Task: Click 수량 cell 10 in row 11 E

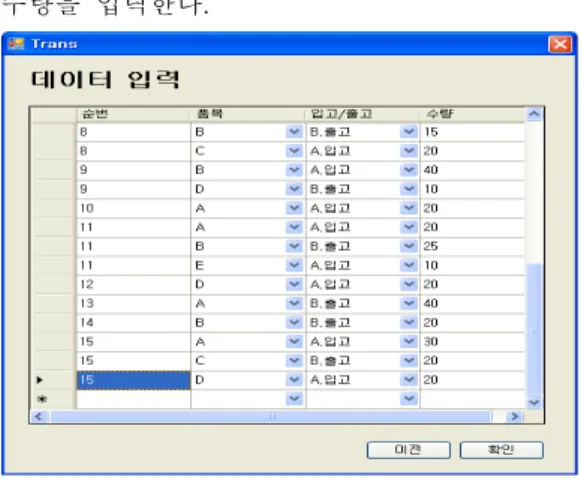Action: click(472, 265)
